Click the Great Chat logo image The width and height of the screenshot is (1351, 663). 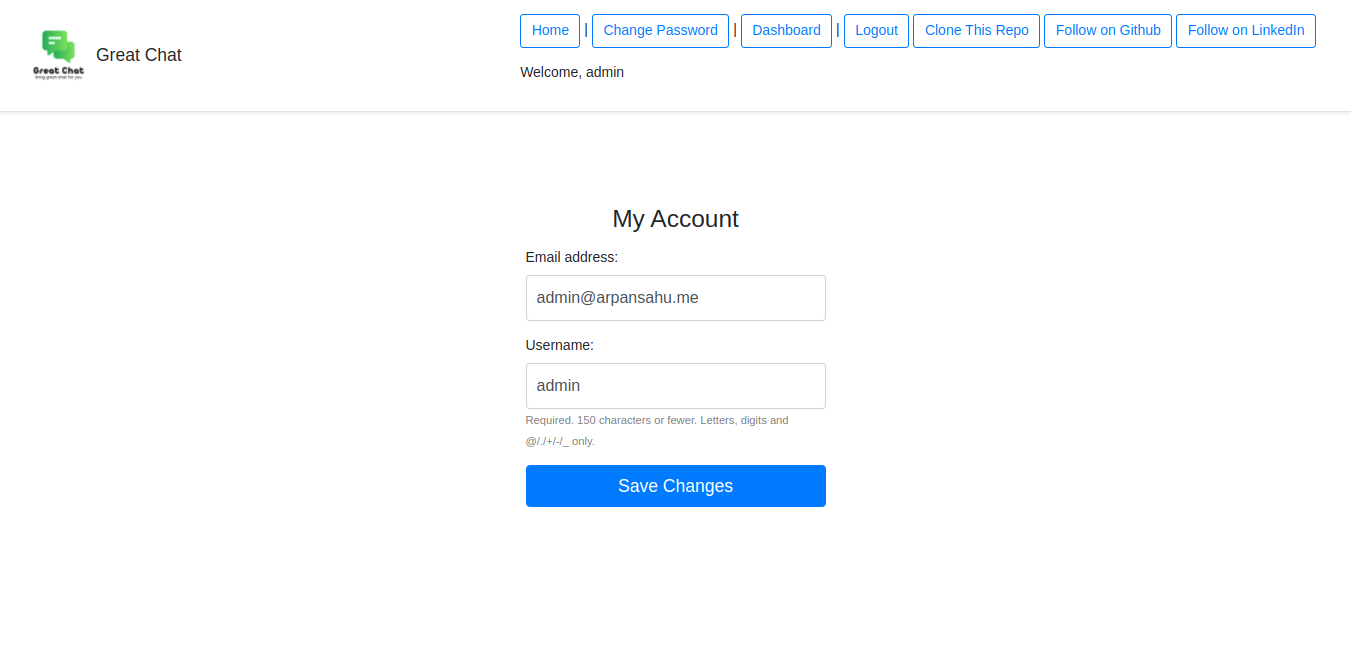click(x=58, y=55)
